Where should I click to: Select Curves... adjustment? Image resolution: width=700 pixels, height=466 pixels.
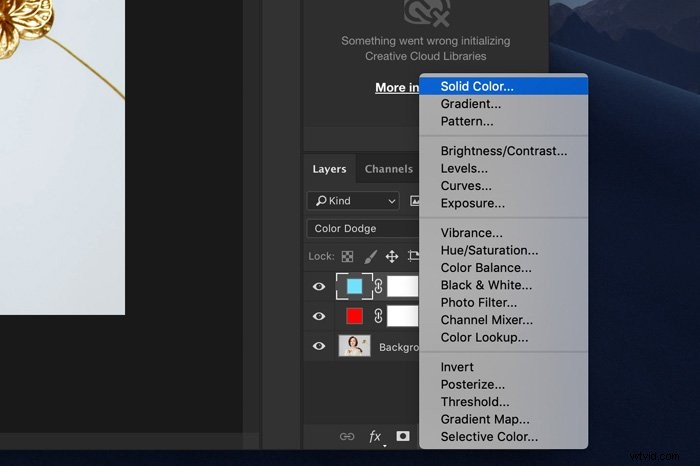click(x=504, y=186)
